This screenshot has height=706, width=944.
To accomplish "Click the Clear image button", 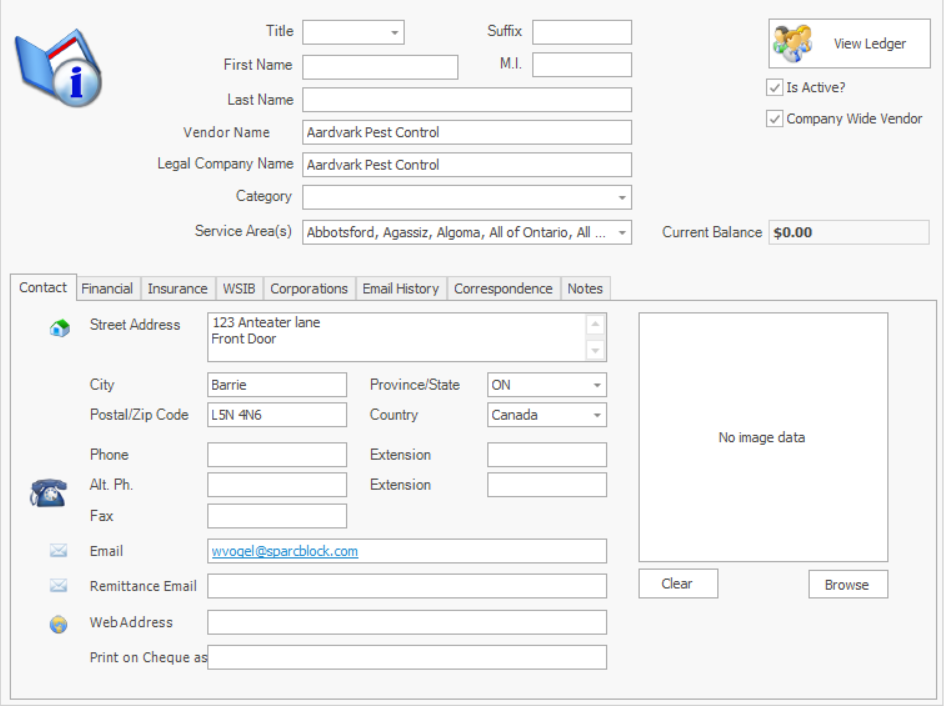I will point(678,583).
